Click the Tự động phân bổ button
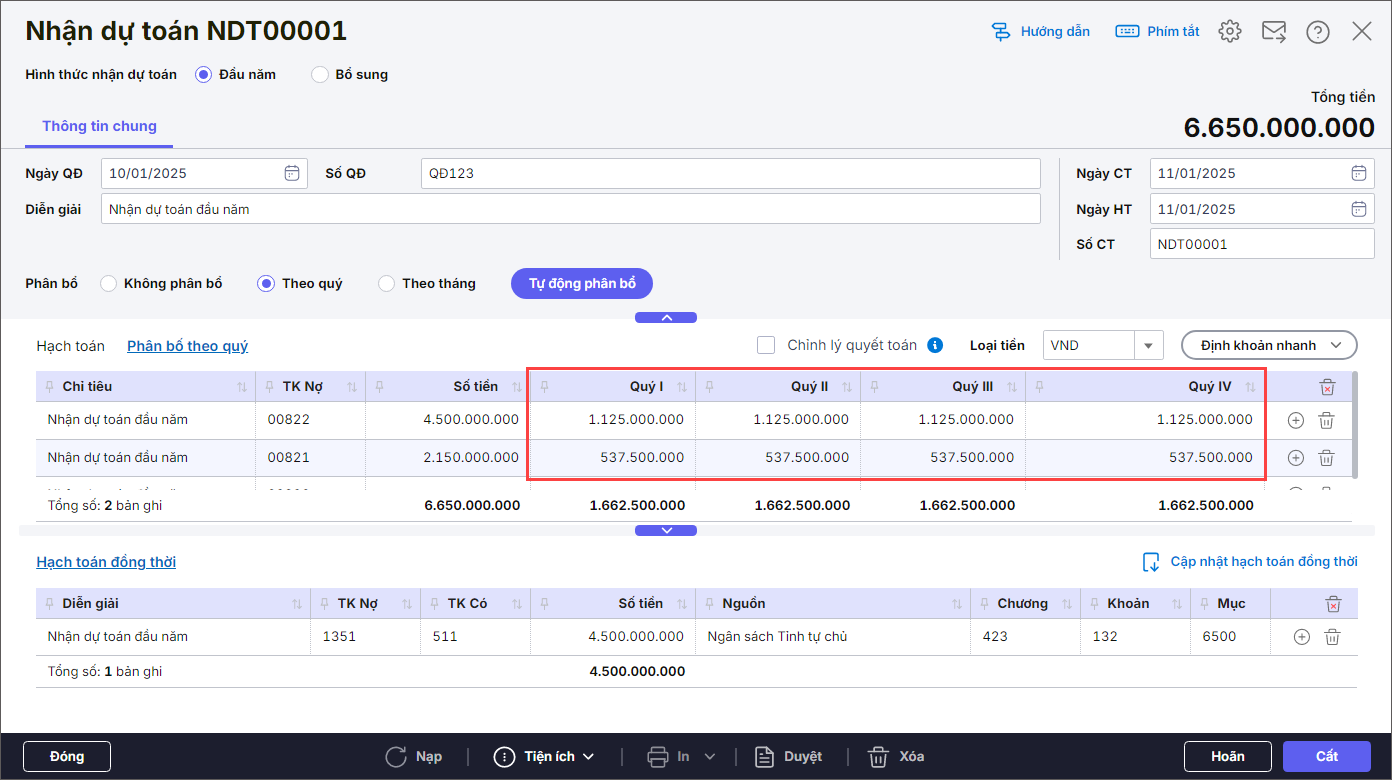Viewport: 1392px width, 780px height. (582, 284)
